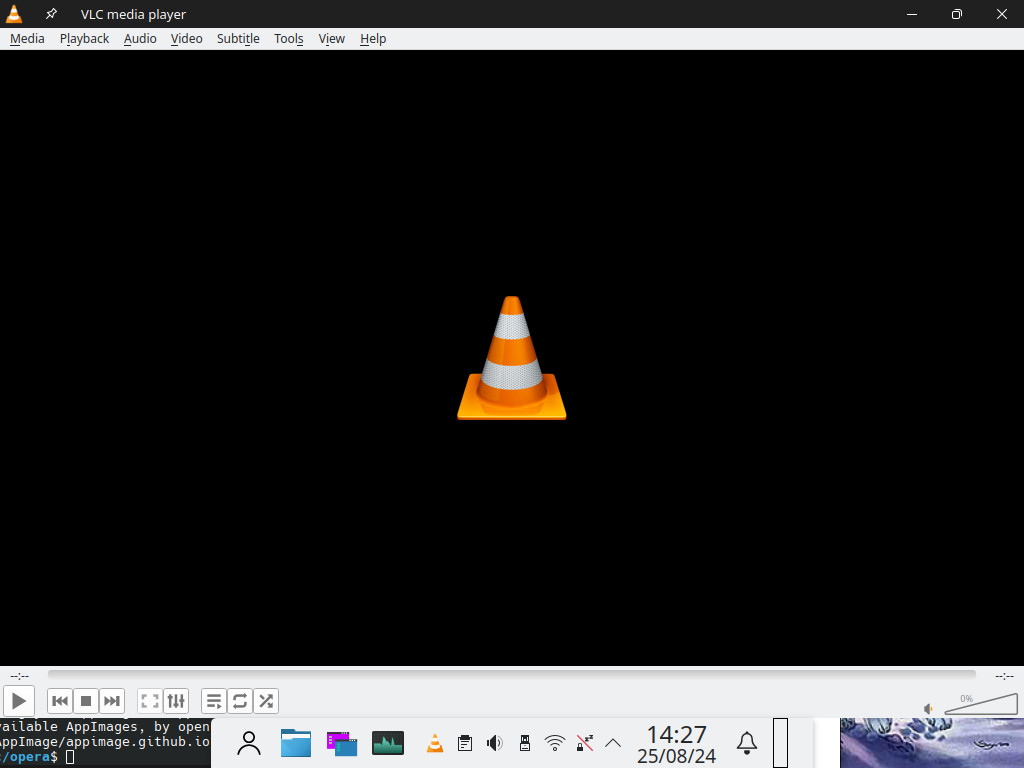Image resolution: width=1024 pixels, height=768 pixels.
Task: Click the playback seek bar
Action: (511, 675)
